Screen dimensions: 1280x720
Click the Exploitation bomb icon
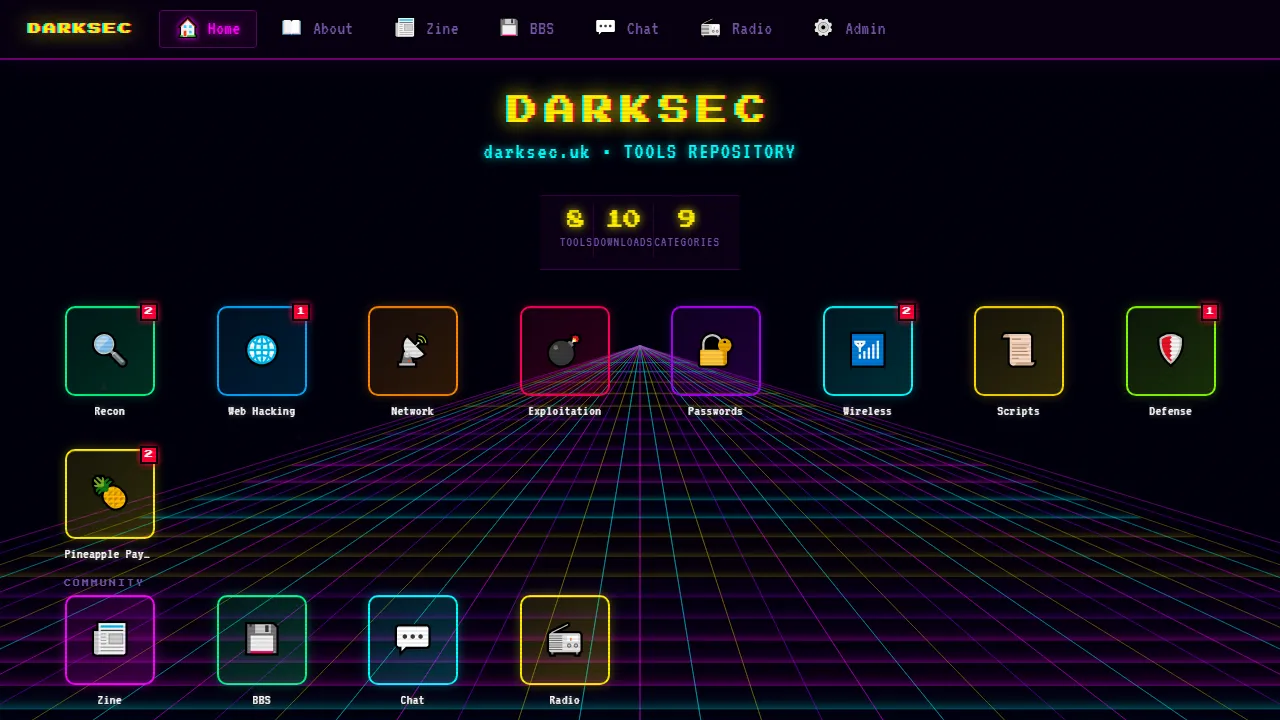564,351
